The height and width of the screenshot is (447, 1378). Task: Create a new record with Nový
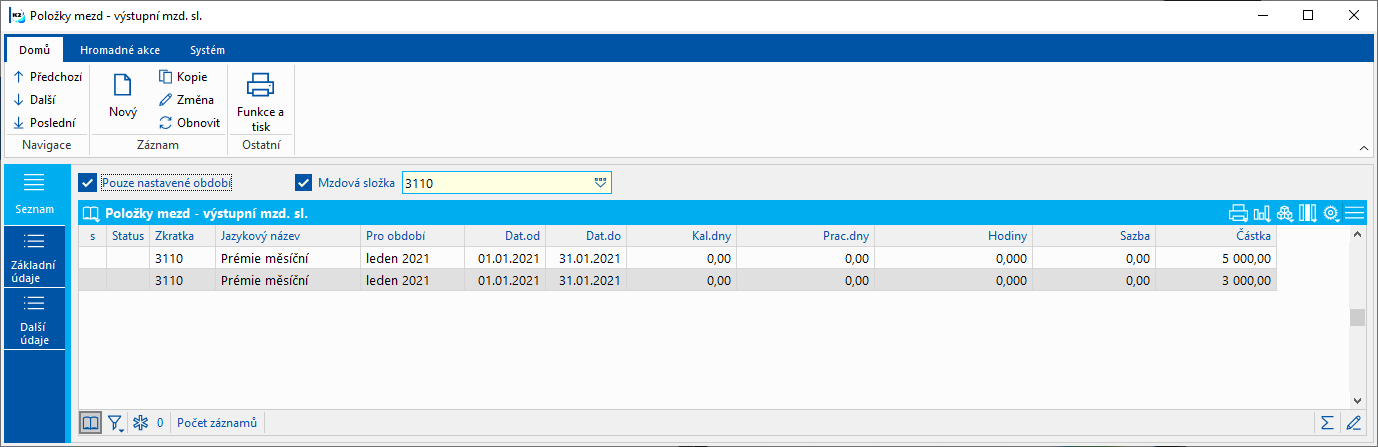123,97
